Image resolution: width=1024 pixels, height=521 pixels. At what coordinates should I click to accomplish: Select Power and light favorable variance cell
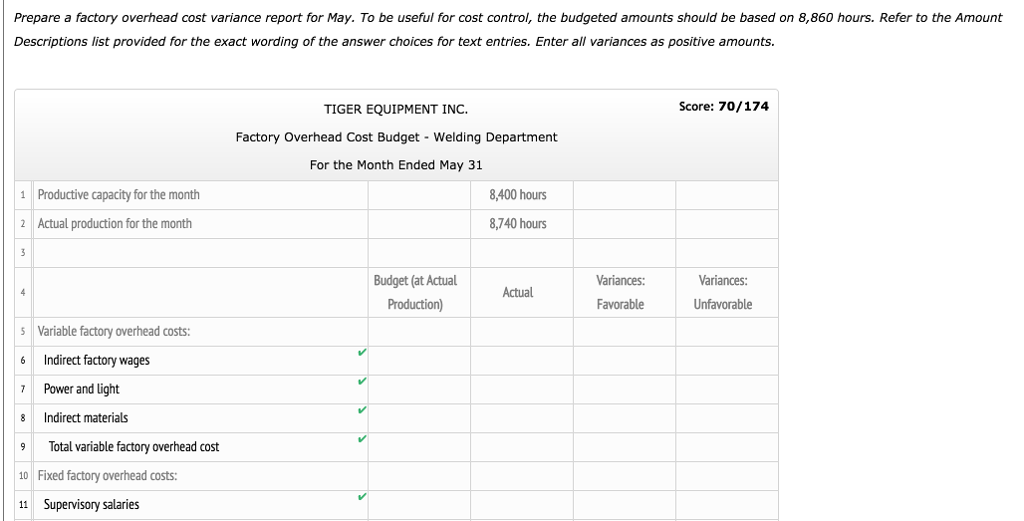pos(624,389)
